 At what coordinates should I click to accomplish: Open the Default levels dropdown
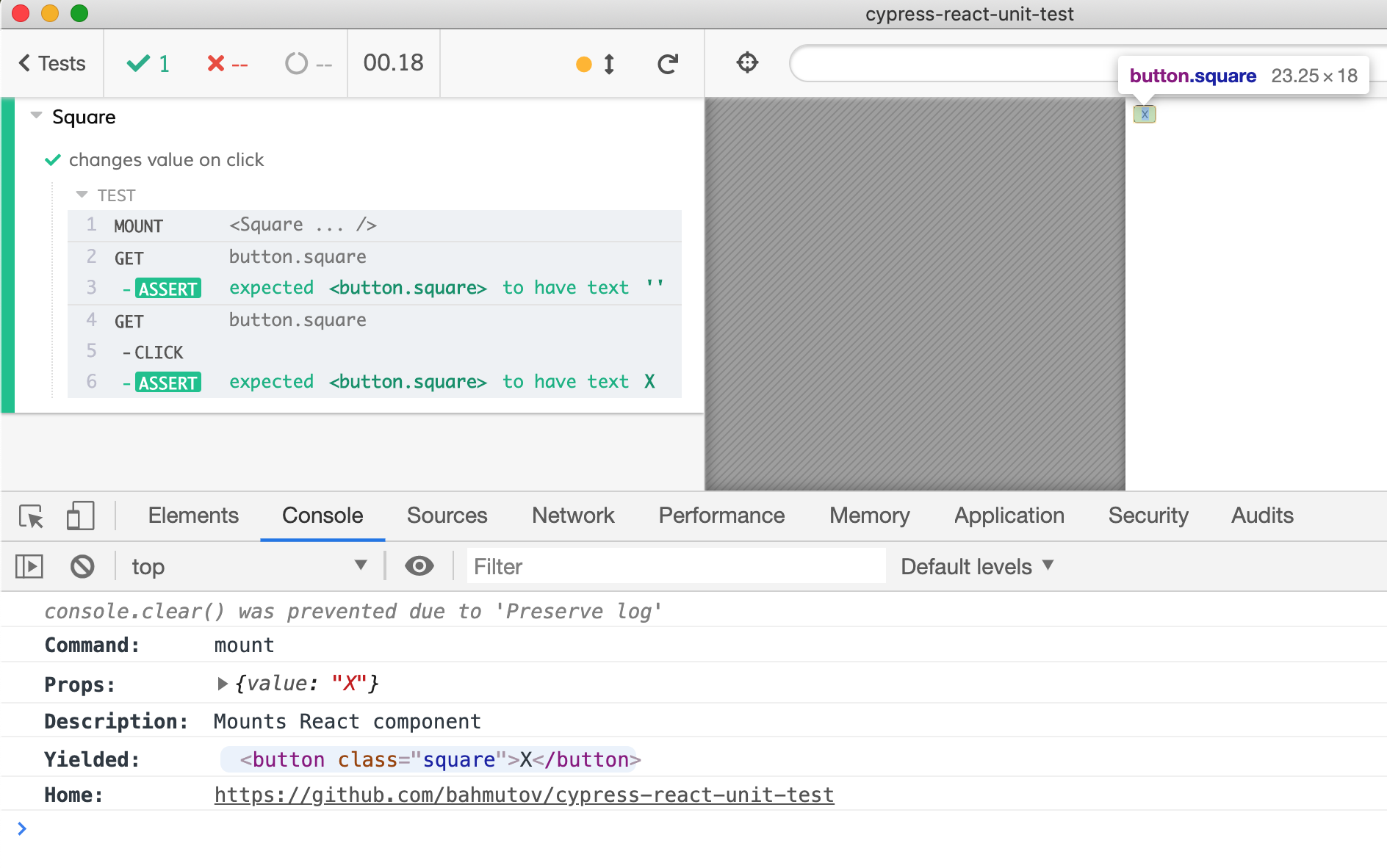click(x=977, y=566)
